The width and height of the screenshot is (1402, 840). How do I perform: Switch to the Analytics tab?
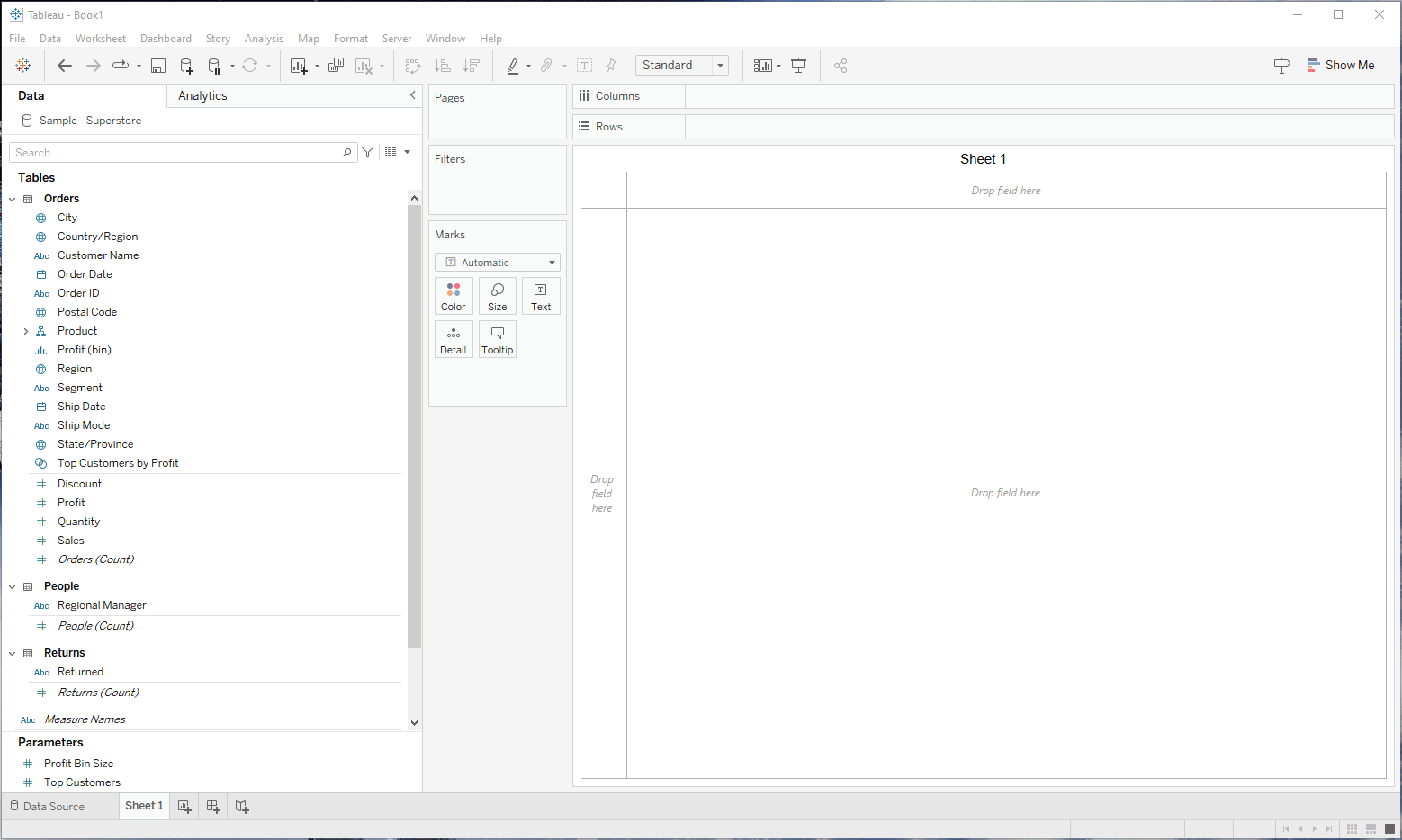click(202, 96)
